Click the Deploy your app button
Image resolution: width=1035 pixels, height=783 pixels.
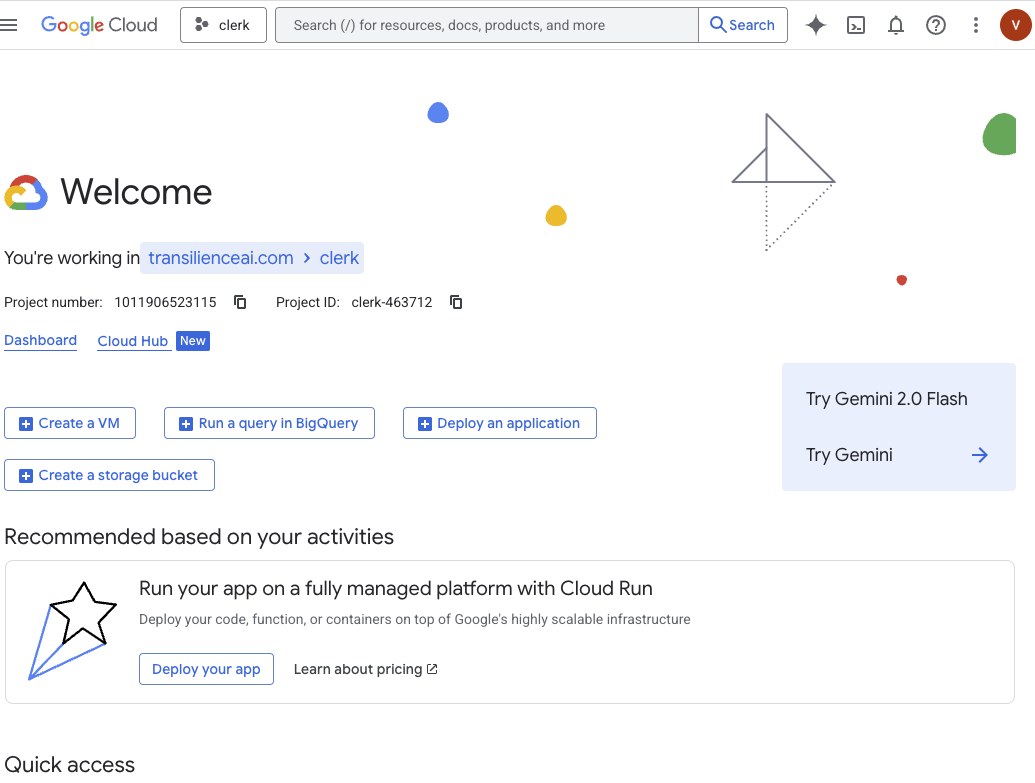click(x=207, y=669)
